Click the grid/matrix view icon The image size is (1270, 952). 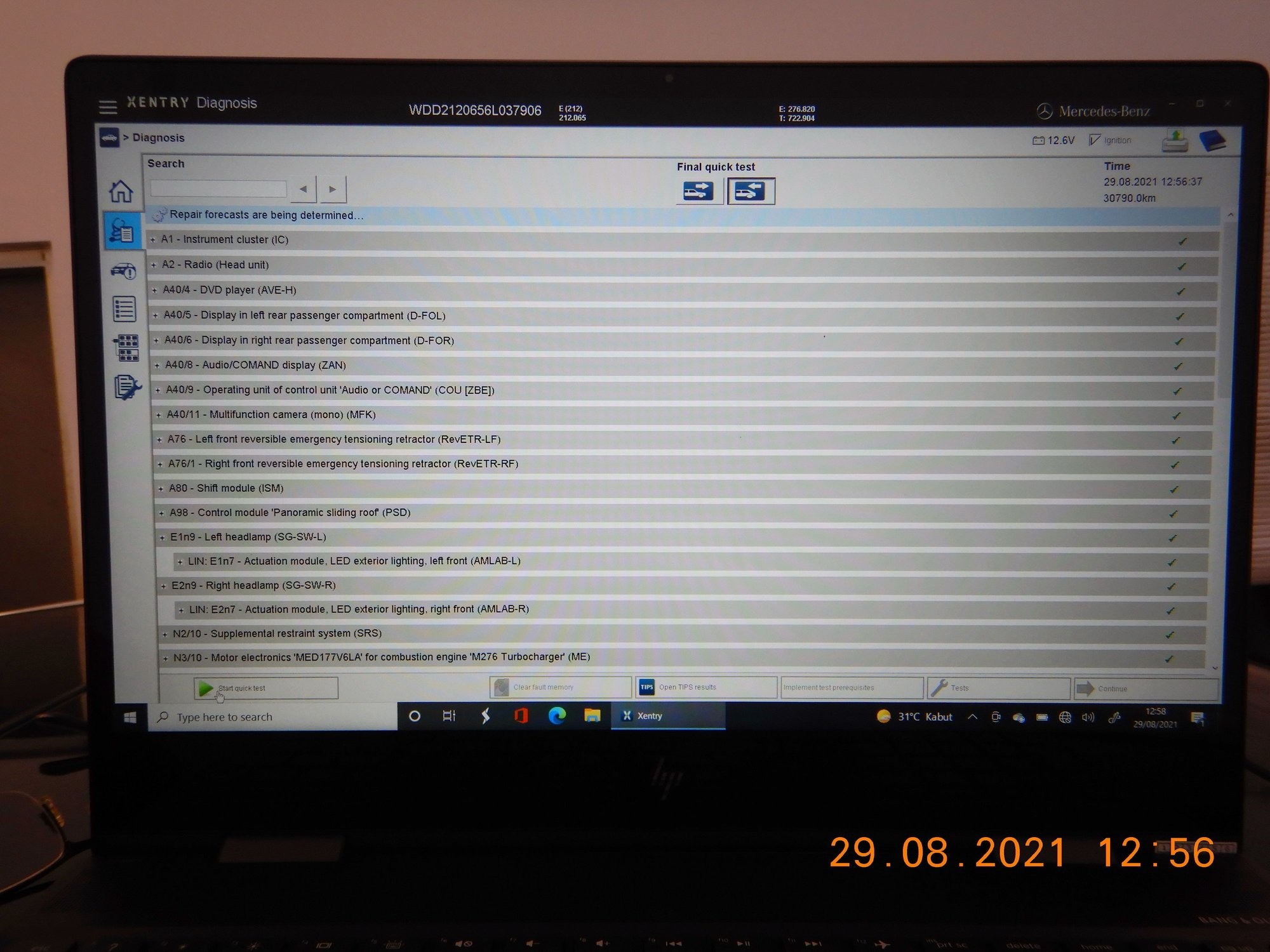tap(122, 346)
